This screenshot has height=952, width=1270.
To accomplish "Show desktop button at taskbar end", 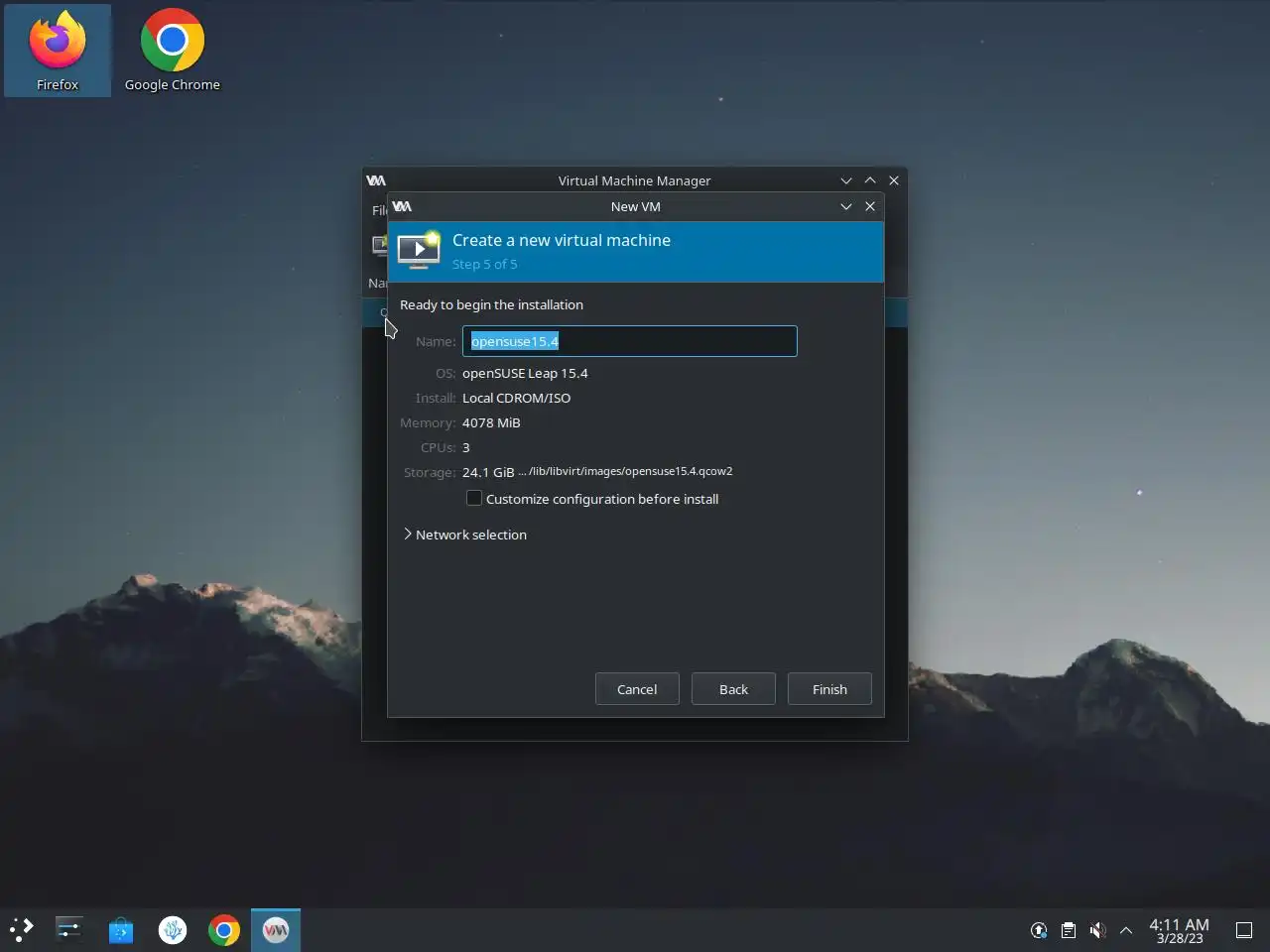I will [x=1244, y=930].
